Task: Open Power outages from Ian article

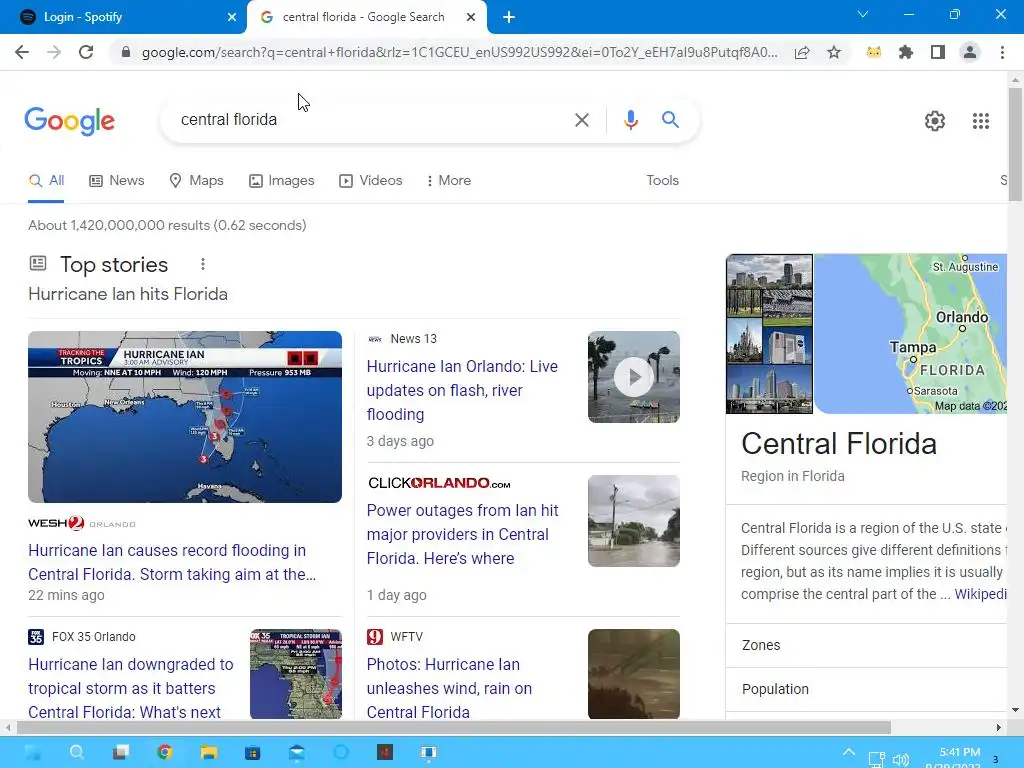Action: point(462,534)
